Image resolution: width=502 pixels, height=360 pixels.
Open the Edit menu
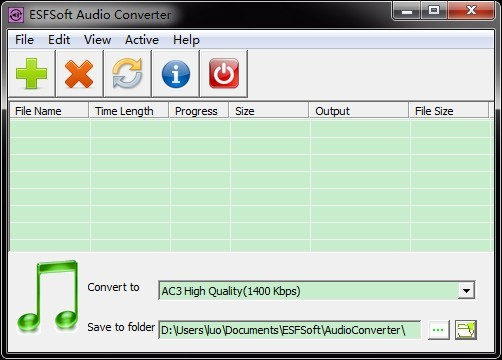[59, 40]
